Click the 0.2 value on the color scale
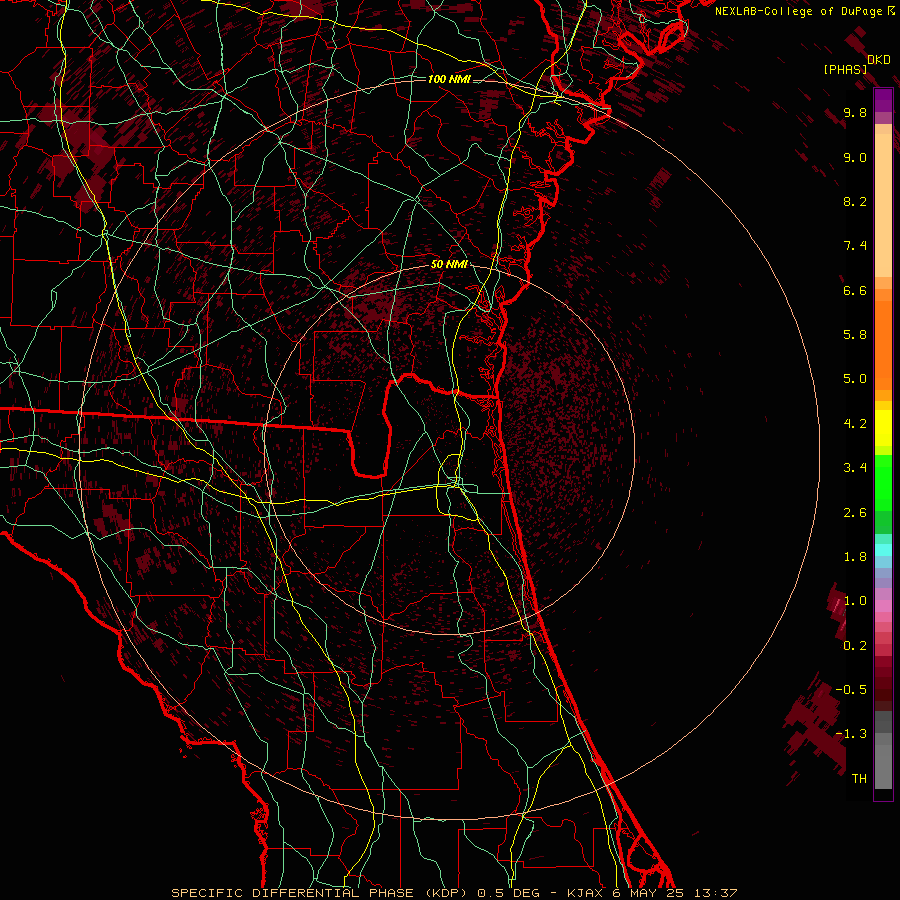This screenshot has height=900, width=900. (855, 646)
